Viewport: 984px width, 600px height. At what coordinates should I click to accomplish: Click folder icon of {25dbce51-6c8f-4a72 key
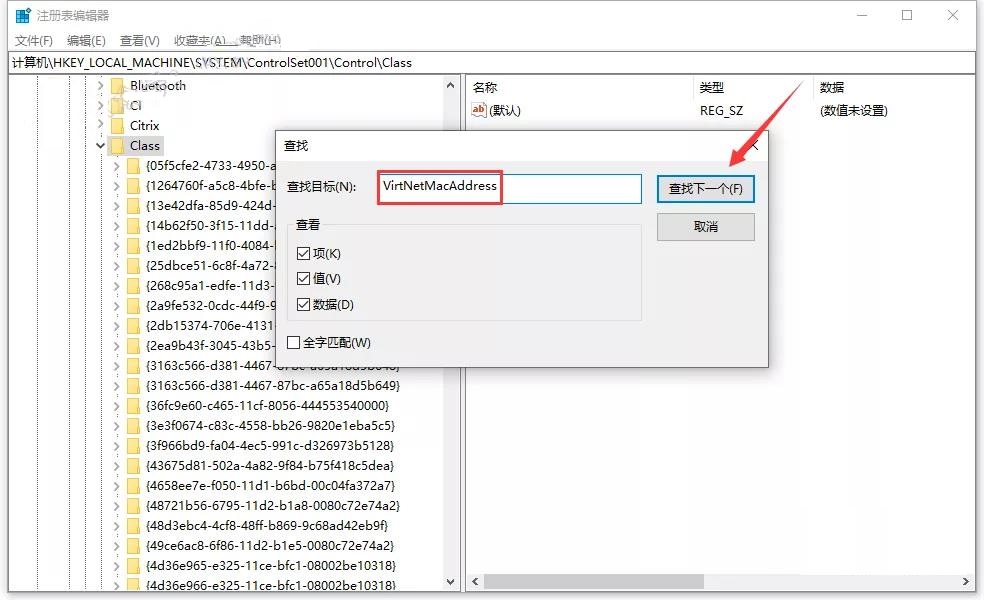(133, 265)
